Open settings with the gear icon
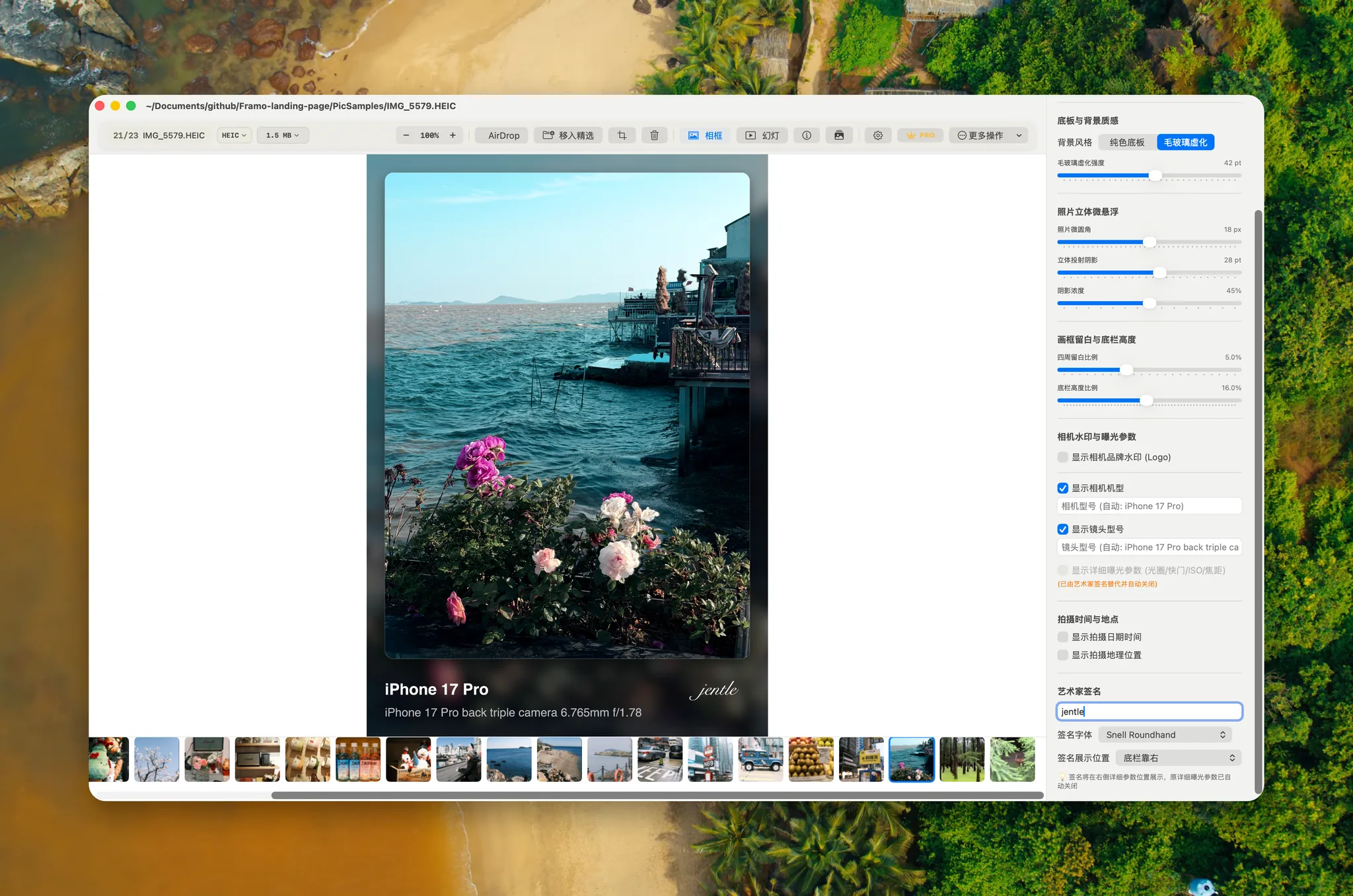The width and height of the screenshot is (1353, 896). point(878,135)
